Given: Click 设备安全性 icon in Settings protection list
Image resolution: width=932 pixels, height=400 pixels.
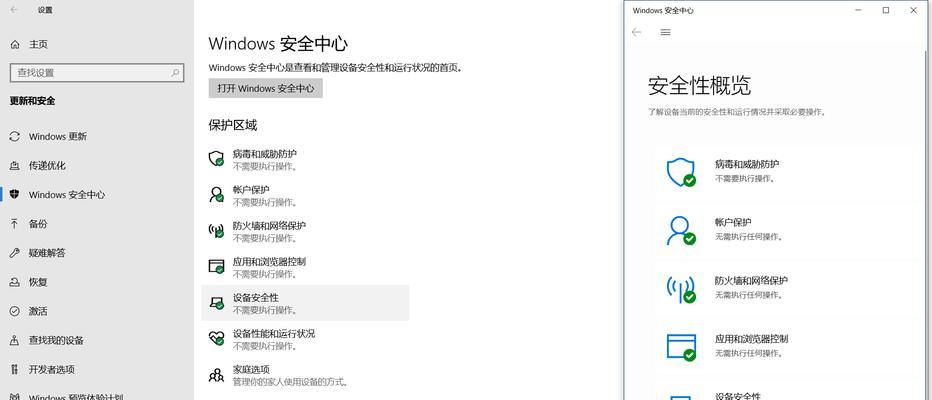Looking at the screenshot, I should (216, 303).
